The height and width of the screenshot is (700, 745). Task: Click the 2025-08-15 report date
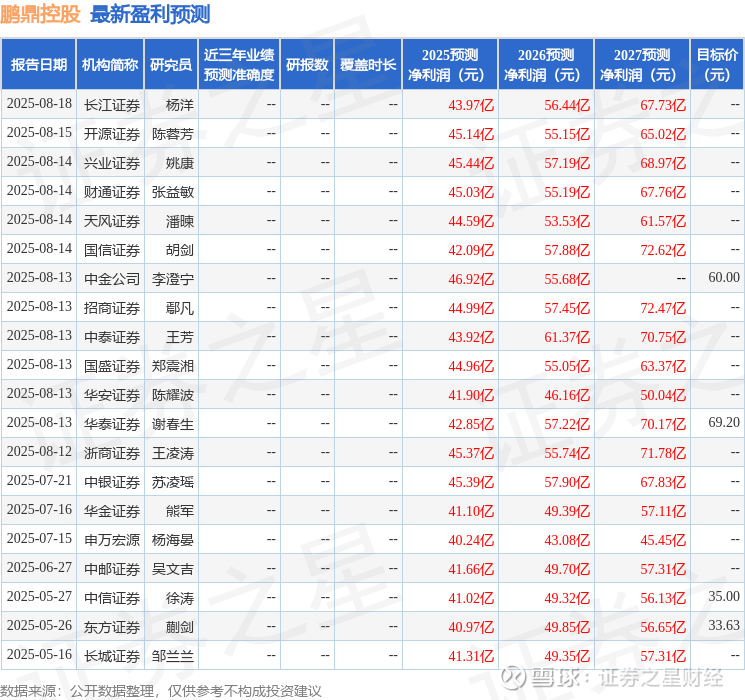[39, 132]
